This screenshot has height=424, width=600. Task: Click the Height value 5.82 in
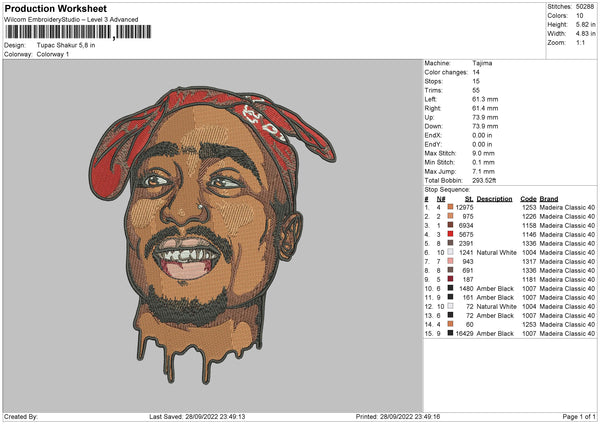tap(585, 24)
